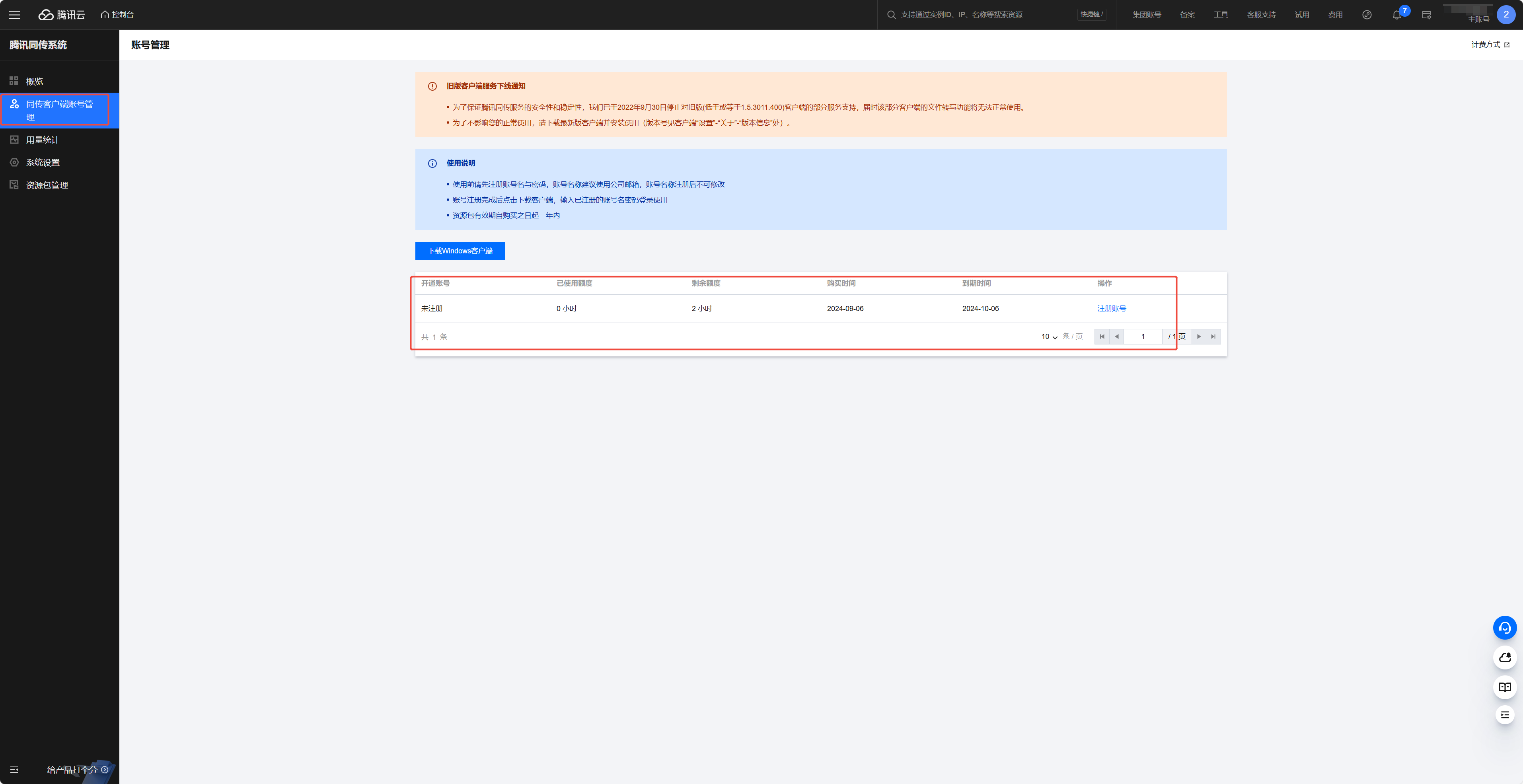Viewport: 1523px width, 784px height.
Task: Open the headset customer service floating button
Action: click(x=1505, y=627)
